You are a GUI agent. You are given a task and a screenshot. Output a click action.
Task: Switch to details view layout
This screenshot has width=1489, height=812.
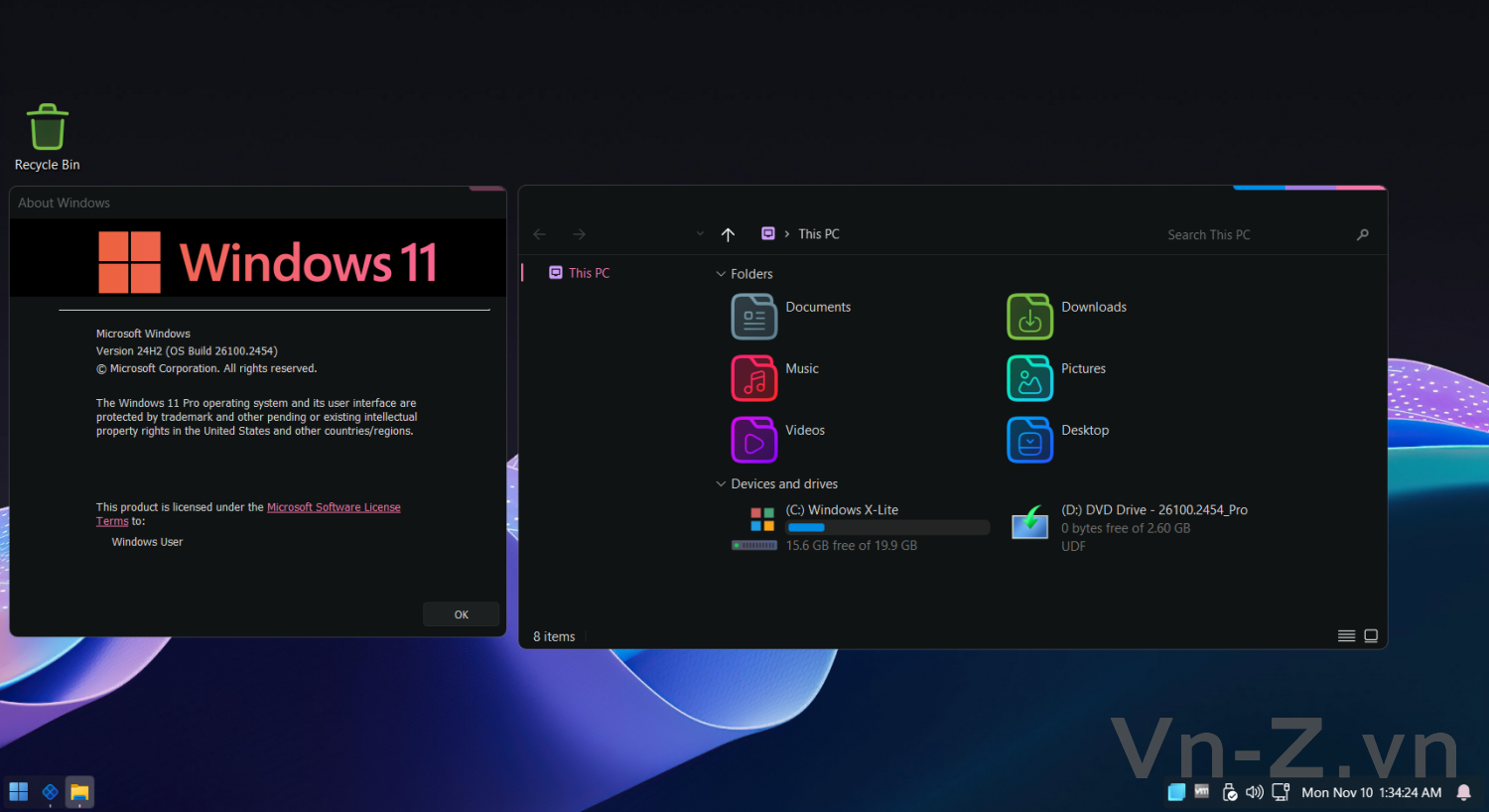1346,636
